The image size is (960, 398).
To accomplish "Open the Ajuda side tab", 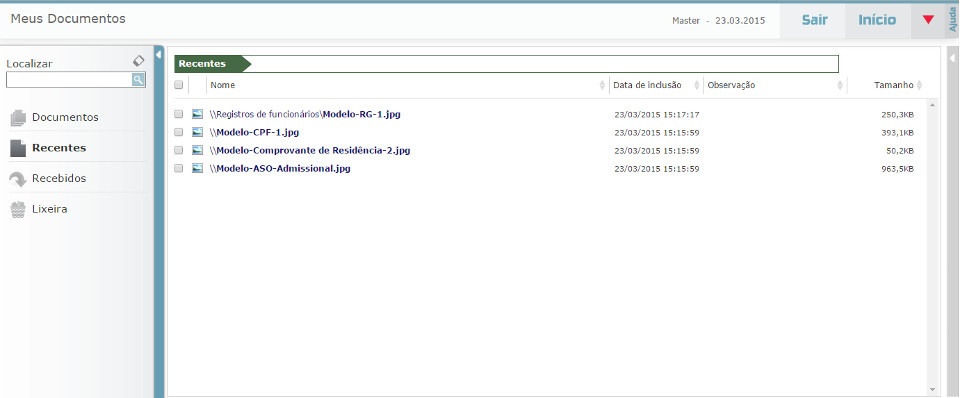I will point(953,20).
